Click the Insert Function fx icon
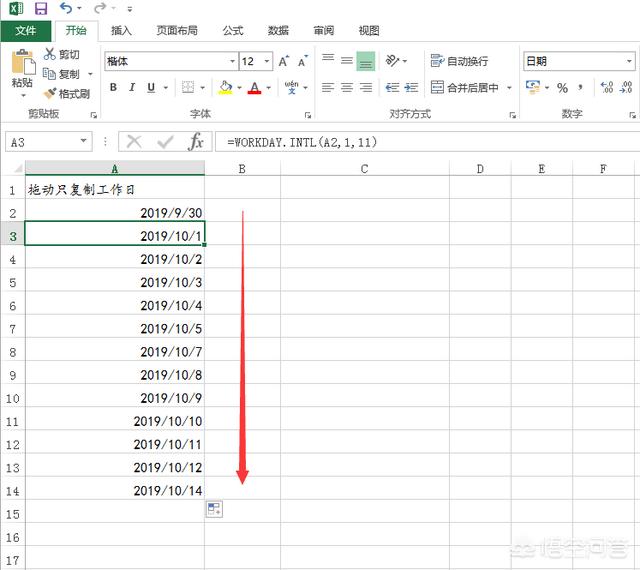The image size is (640, 570). click(x=196, y=142)
